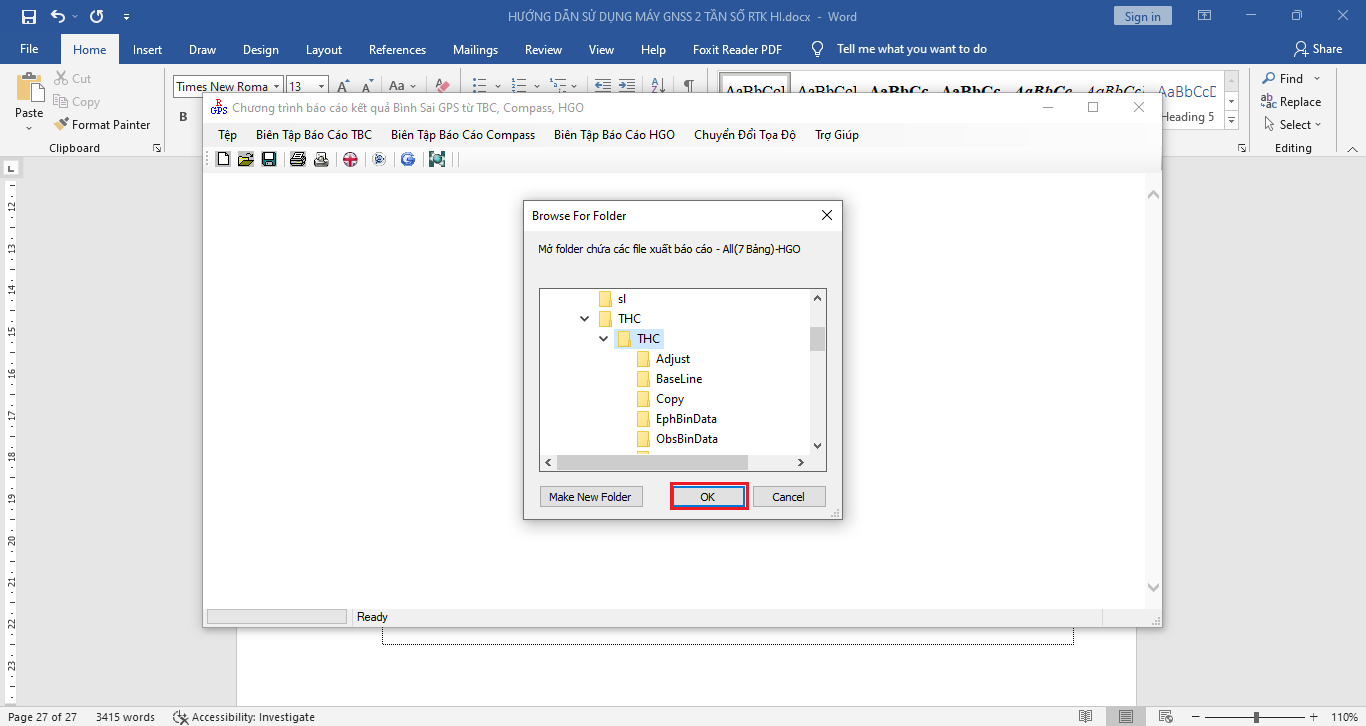Click Word's Save icon in Quick Access Toolbar
This screenshot has width=1366, height=726.
pos(28,17)
